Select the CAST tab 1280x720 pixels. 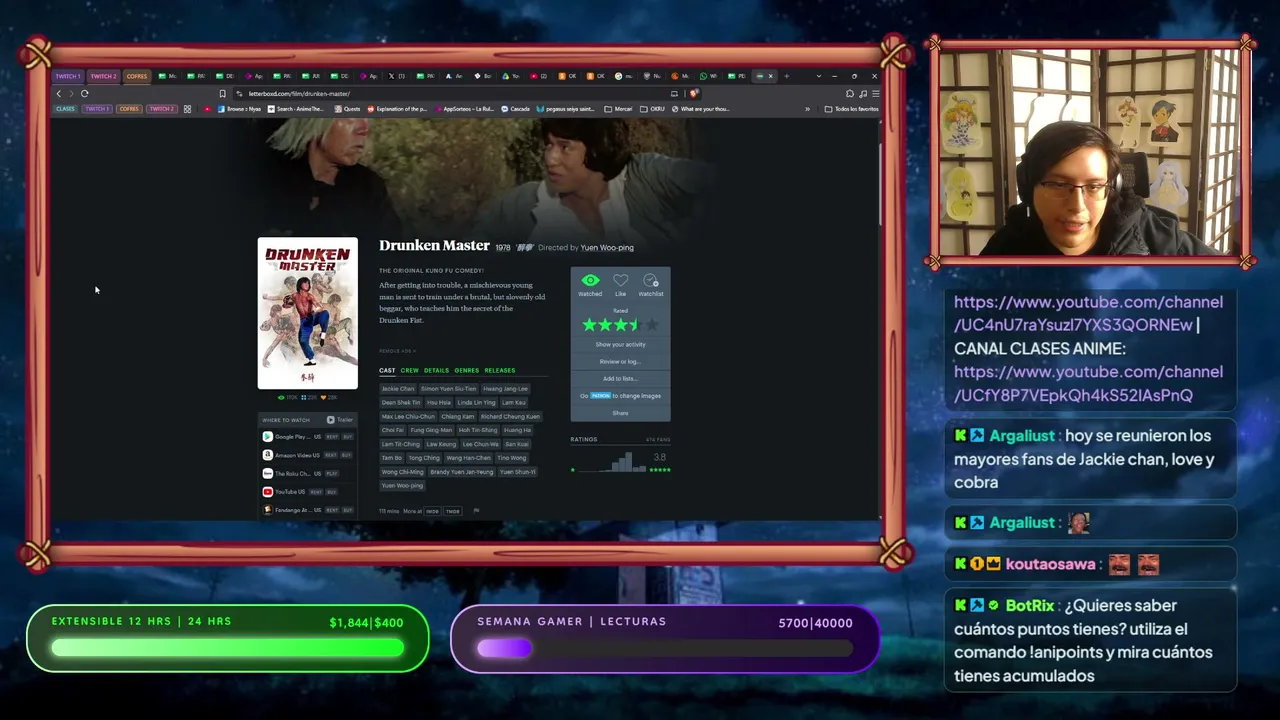pyautogui.click(x=387, y=371)
